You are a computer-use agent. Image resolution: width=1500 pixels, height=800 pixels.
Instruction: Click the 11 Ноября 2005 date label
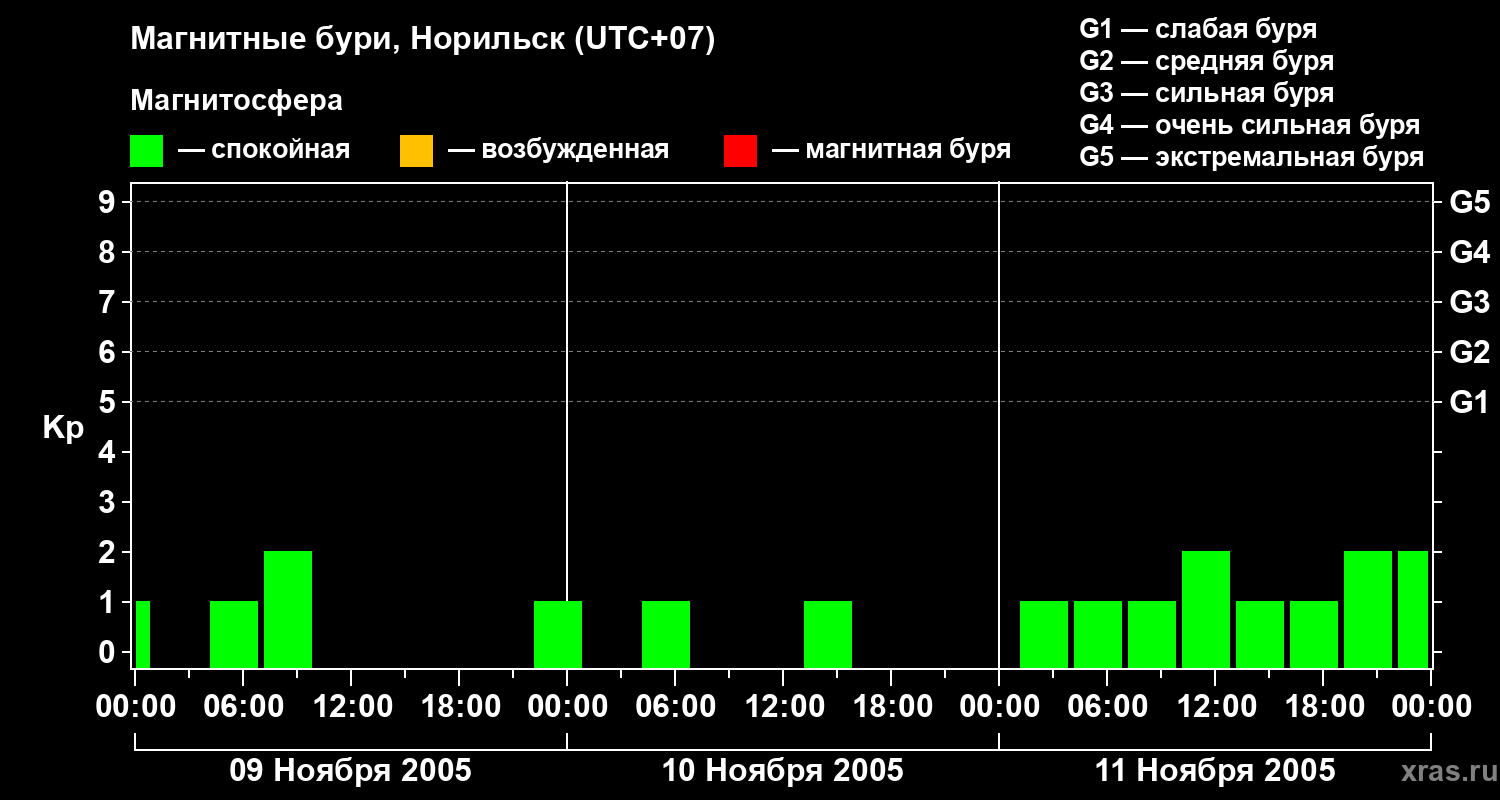(x=1215, y=770)
